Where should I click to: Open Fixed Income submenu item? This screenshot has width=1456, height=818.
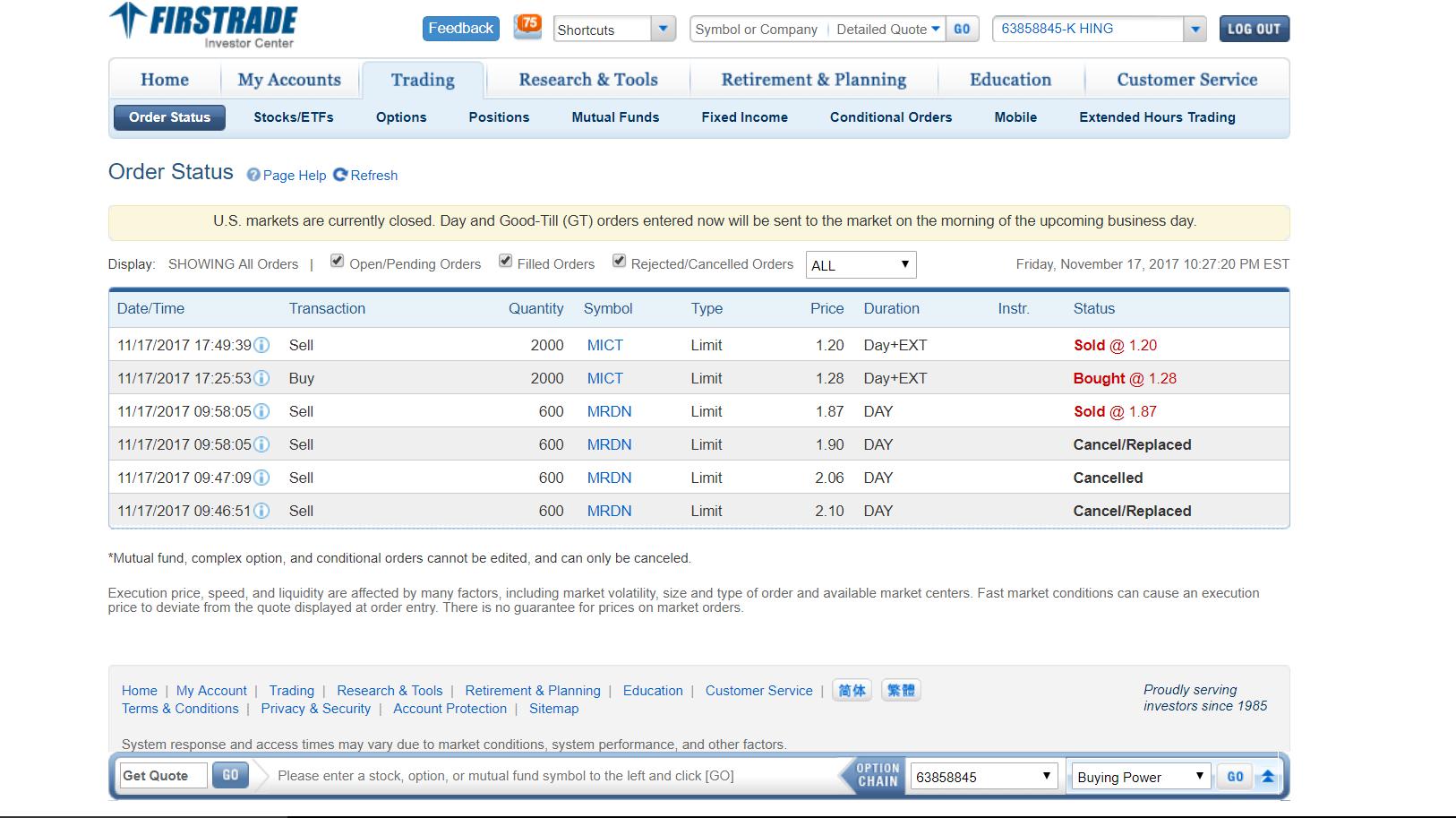tap(745, 117)
